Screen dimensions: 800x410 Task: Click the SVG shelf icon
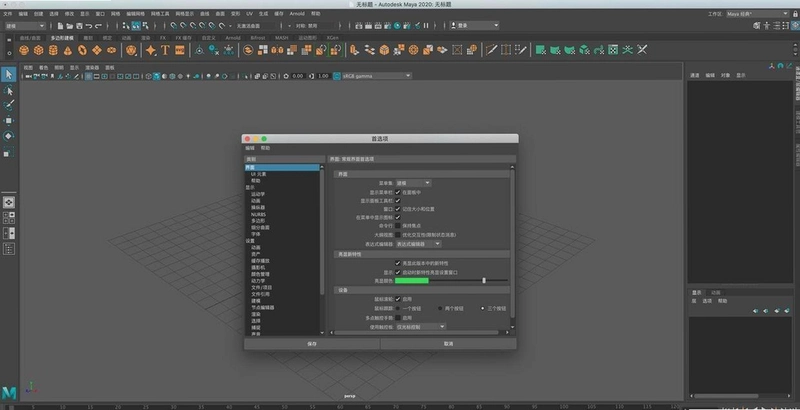tap(180, 50)
